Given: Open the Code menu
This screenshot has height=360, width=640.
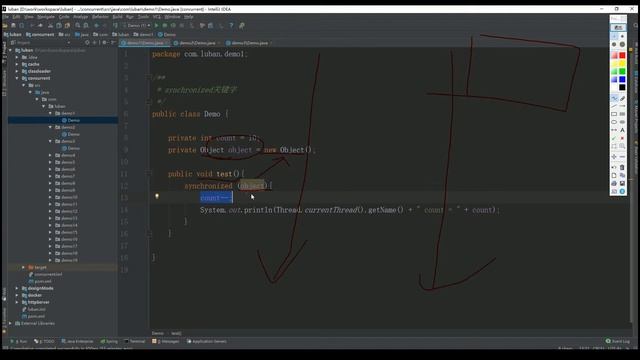Looking at the screenshot, I should click(x=64, y=17).
